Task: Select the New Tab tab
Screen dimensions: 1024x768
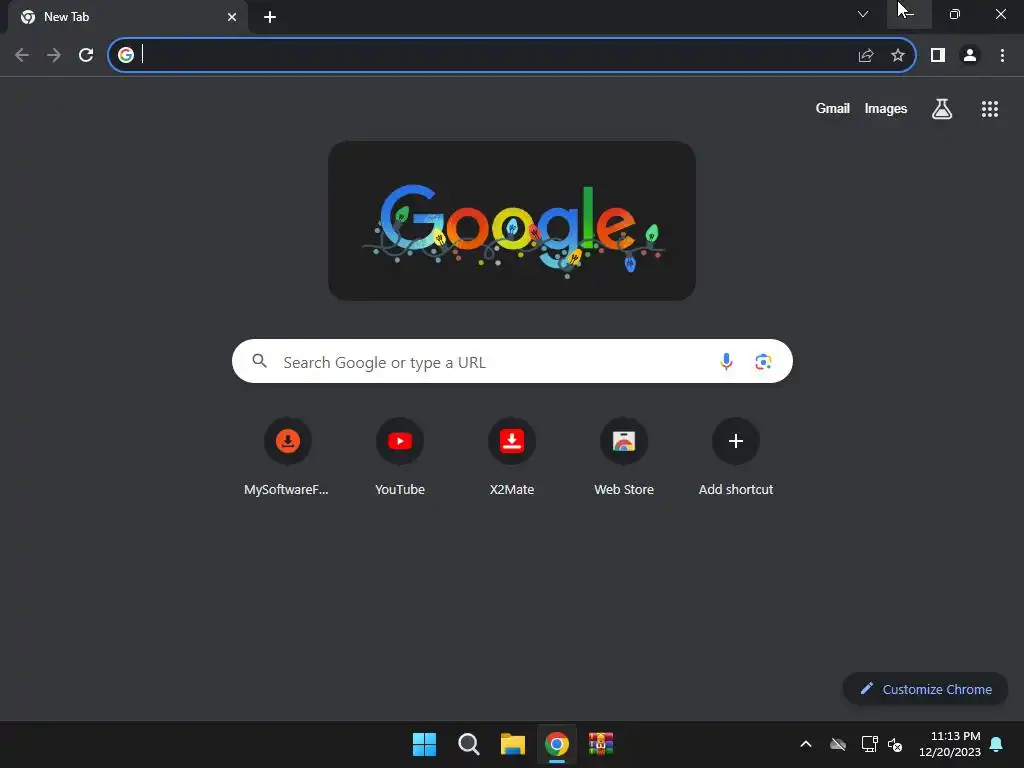Action: coord(128,17)
